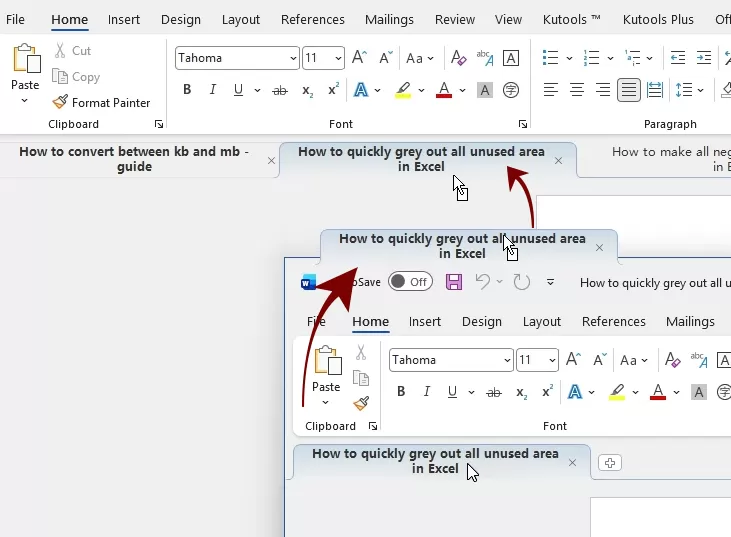Open bullets list dropdown in the back window
731x537 pixels.
click(569, 58)
